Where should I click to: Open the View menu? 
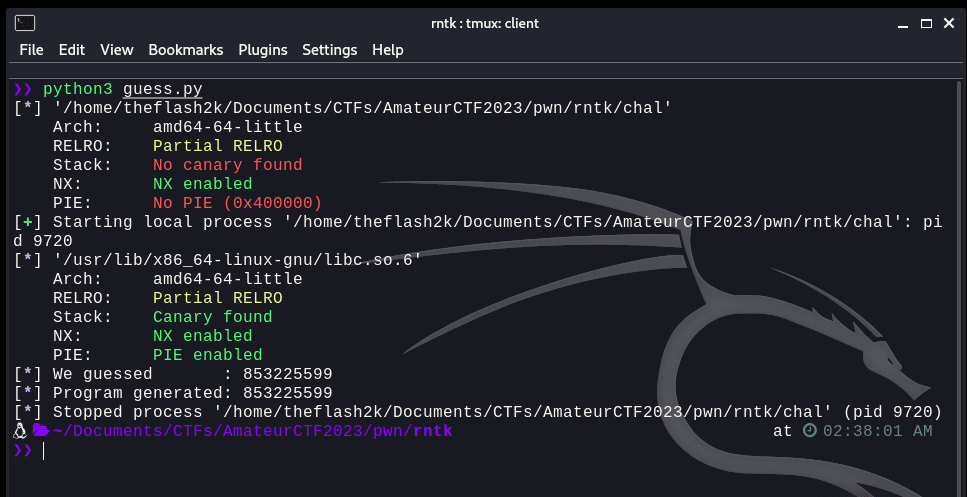[x=117, y=49]
